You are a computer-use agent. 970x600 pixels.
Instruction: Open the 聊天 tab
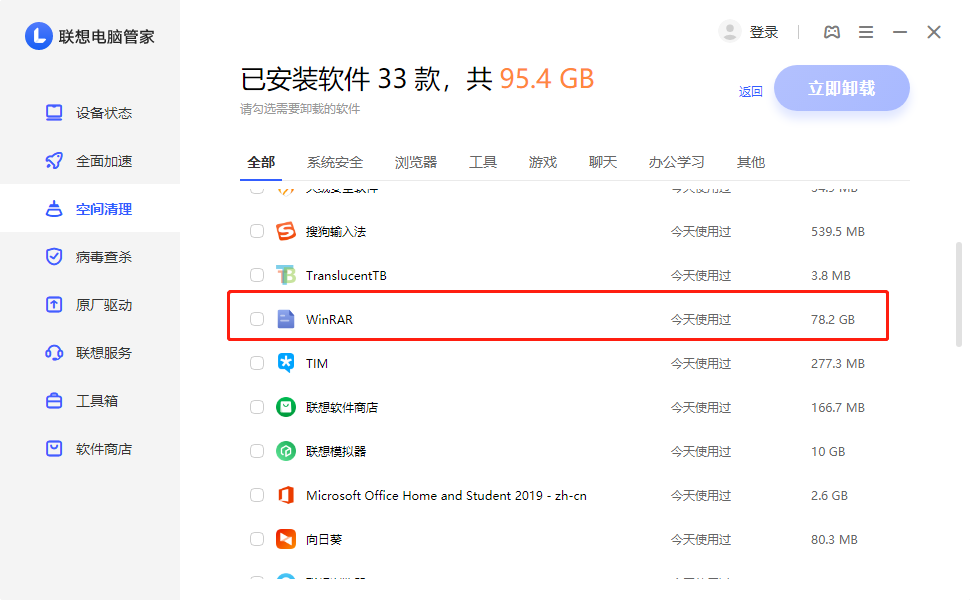pos(603,162)
